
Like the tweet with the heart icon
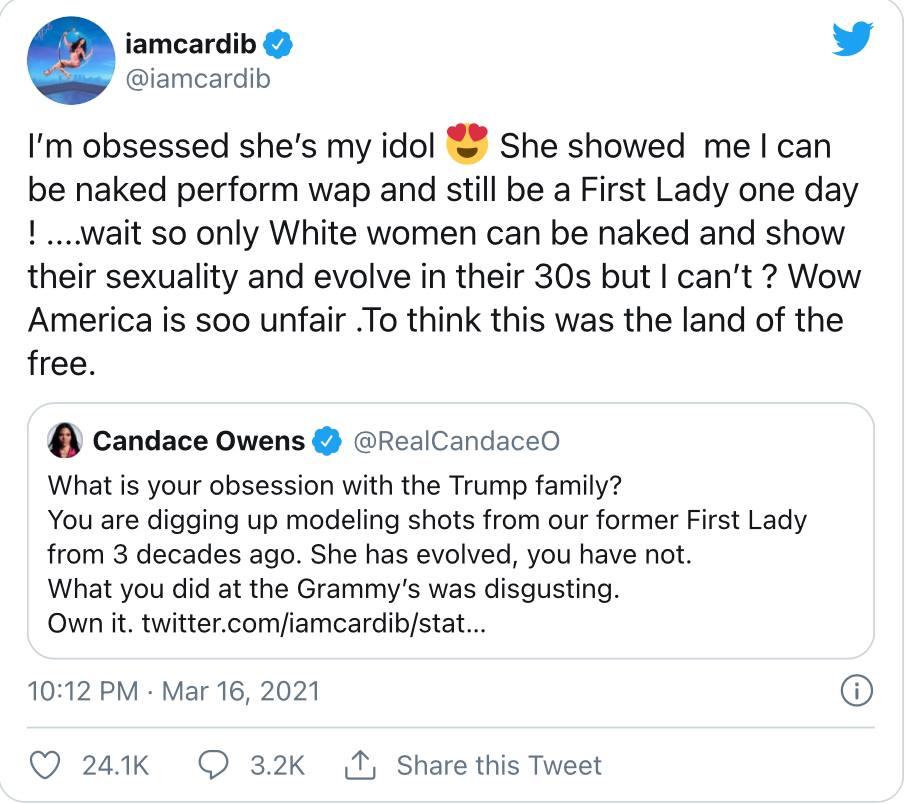click(x=45, y=765)
